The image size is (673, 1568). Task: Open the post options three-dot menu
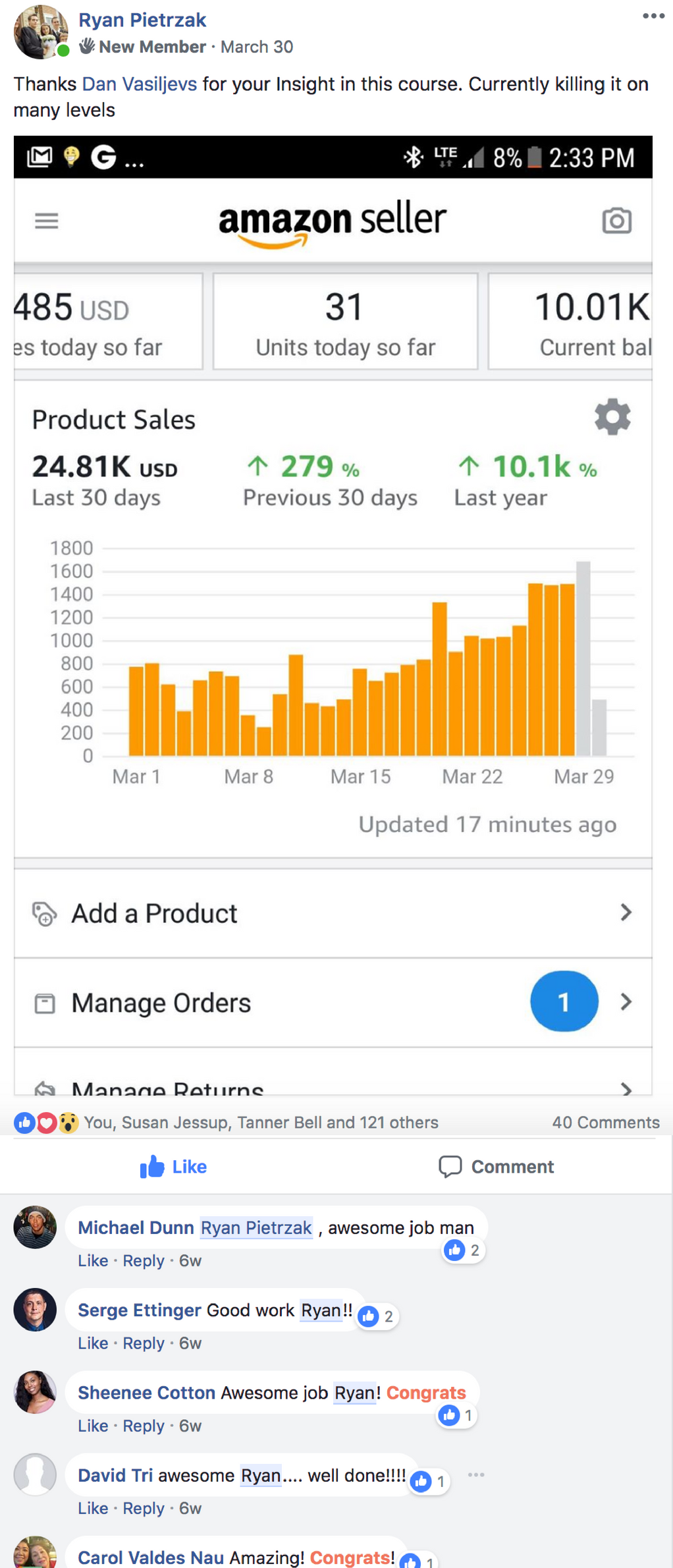pos(653,16)
